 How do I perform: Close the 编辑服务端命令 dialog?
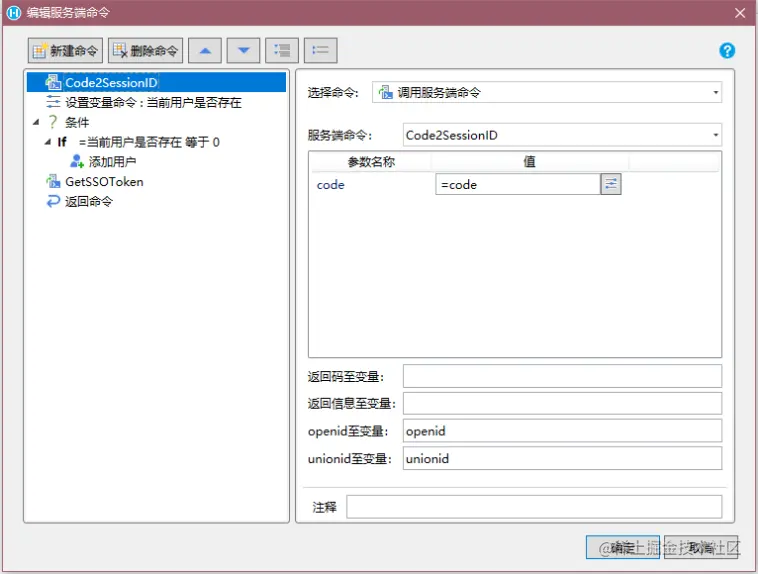[x=740, y=13]
